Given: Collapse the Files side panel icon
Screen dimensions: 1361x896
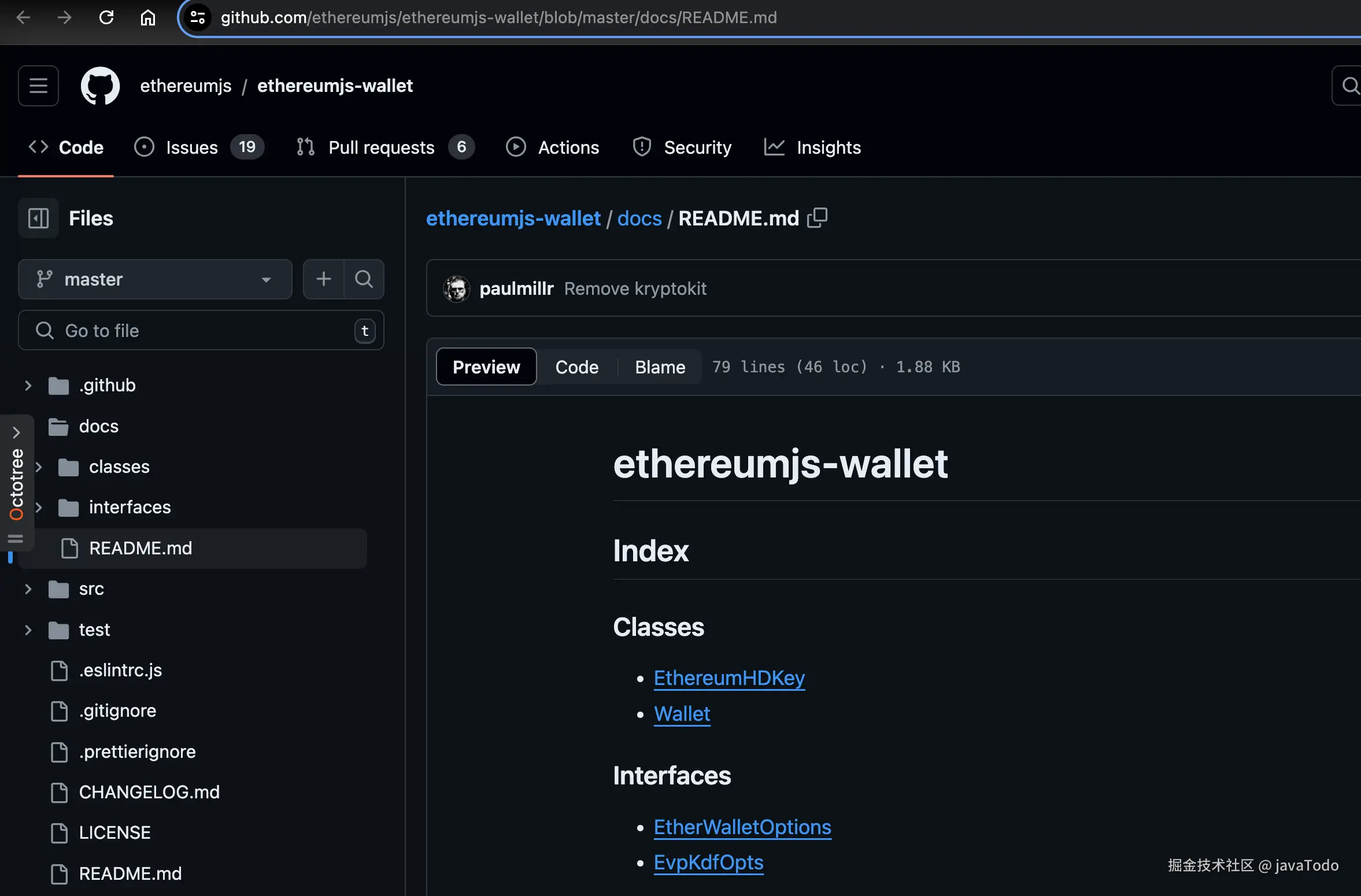Looking at the screenshot, I should point(38,219).
